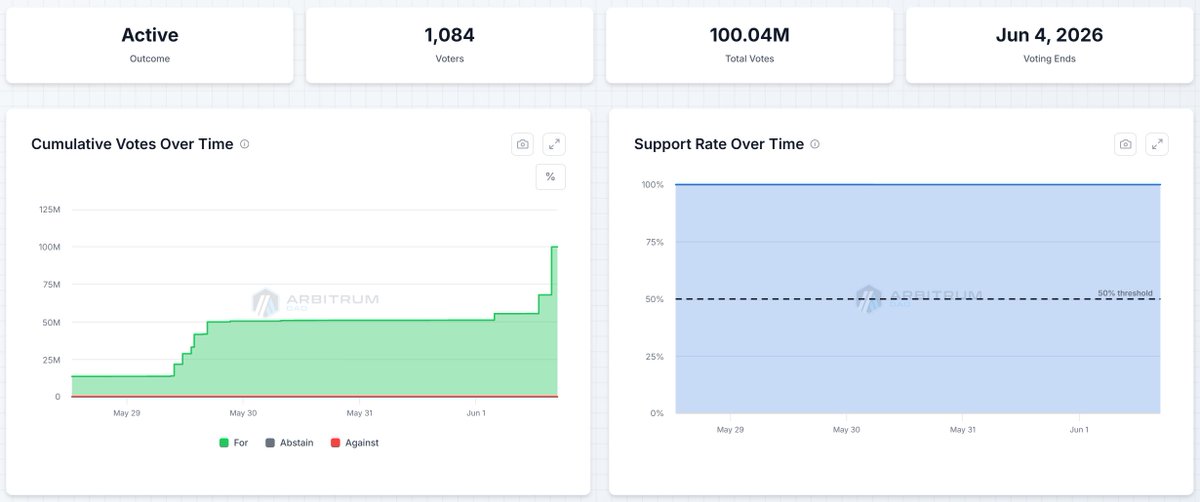Open info tooltip beside Cumulative Votes Over Time
Image resolution: width=1200 pixels, height=502 pixels.
245,144
